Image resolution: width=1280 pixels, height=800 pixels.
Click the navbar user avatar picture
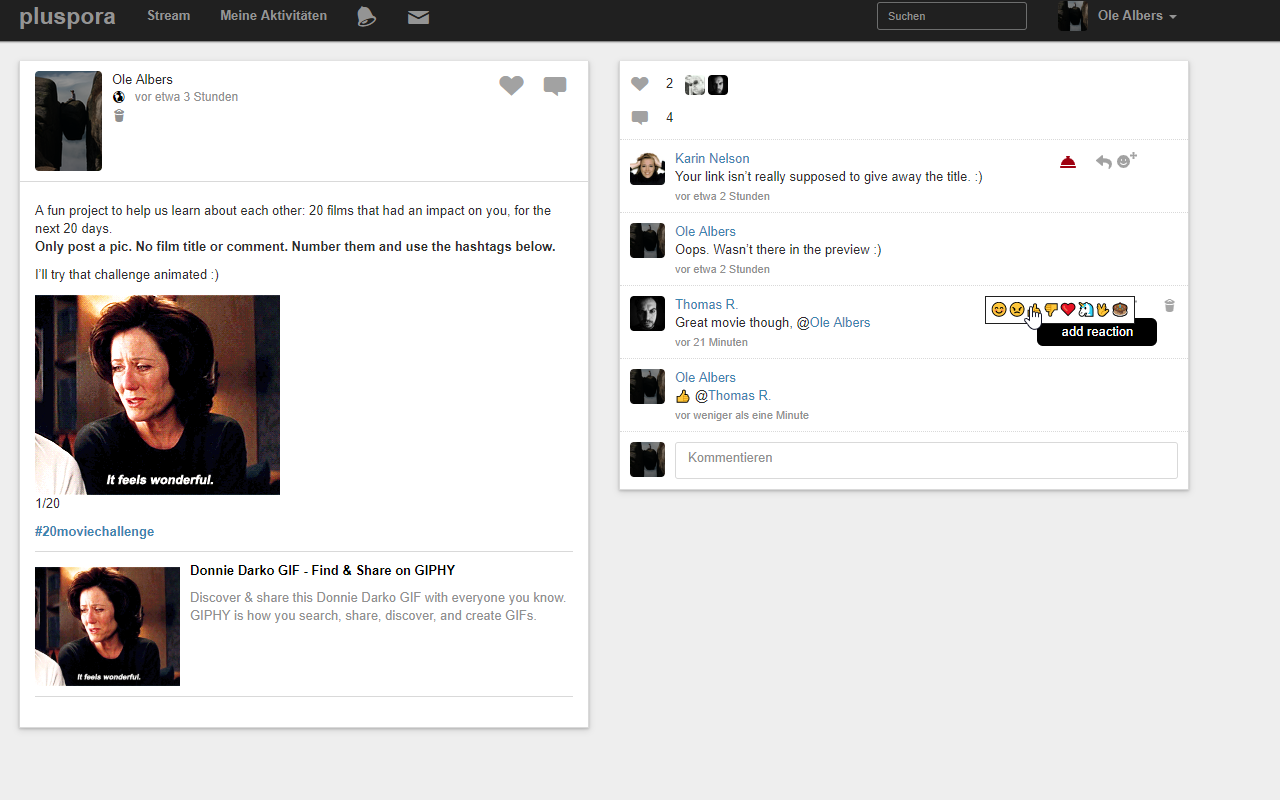tap(1072, 16)
